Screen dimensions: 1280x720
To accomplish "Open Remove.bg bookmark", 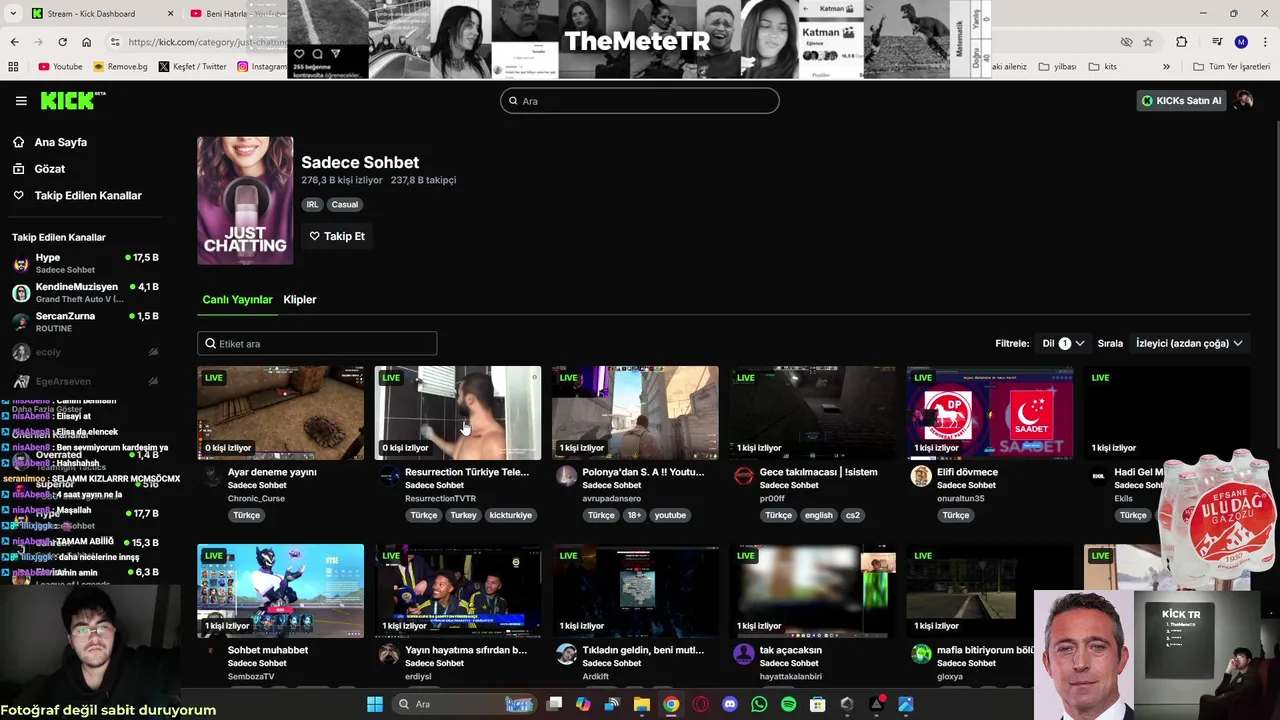I will pyautogui.click(x=120, y=67).
